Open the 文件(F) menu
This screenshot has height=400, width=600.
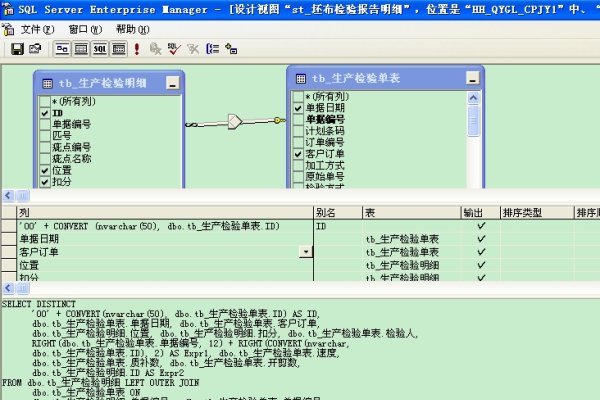coord(38,29)
